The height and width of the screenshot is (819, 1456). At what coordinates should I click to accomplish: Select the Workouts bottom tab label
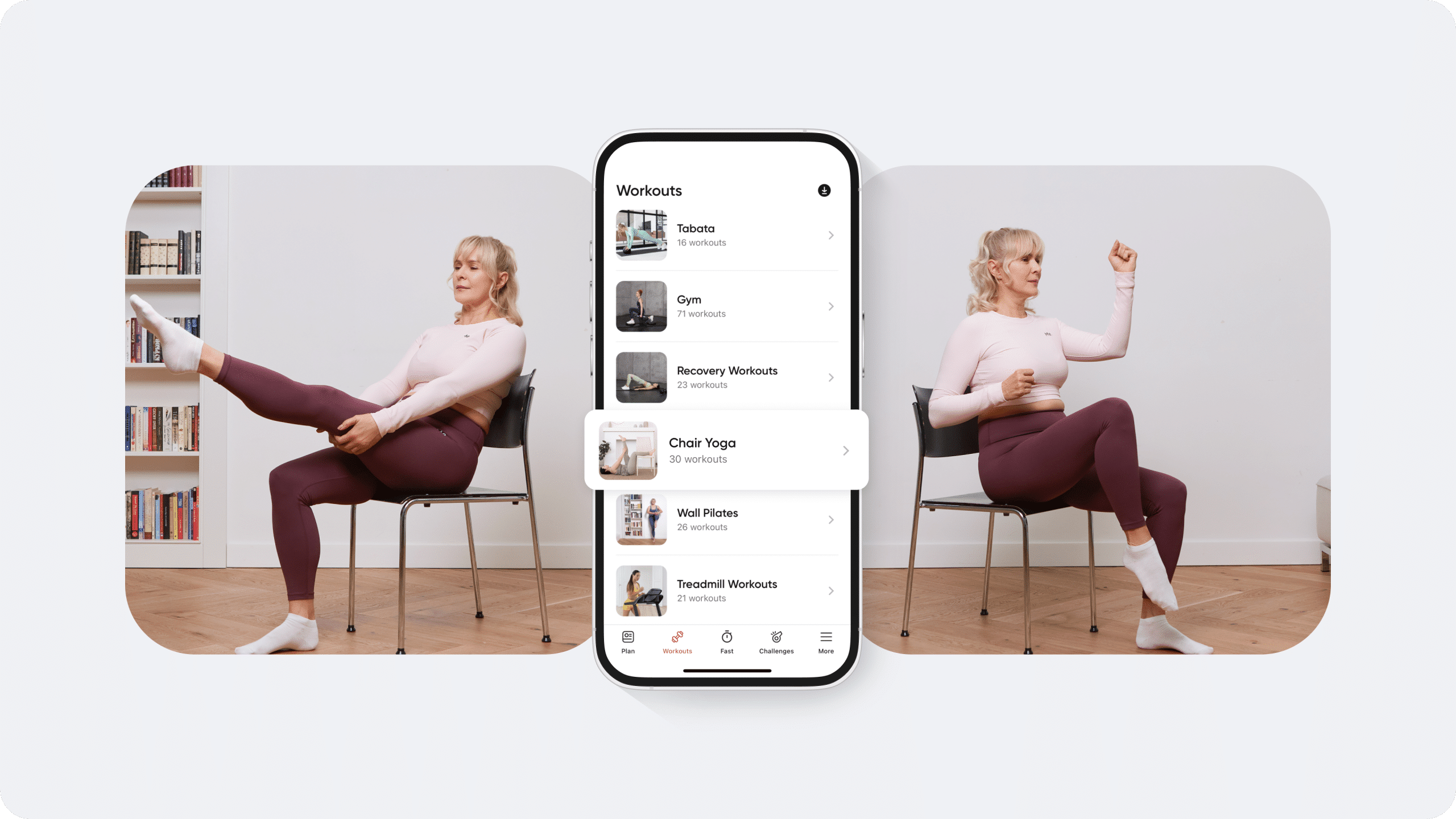pos(677,650)
